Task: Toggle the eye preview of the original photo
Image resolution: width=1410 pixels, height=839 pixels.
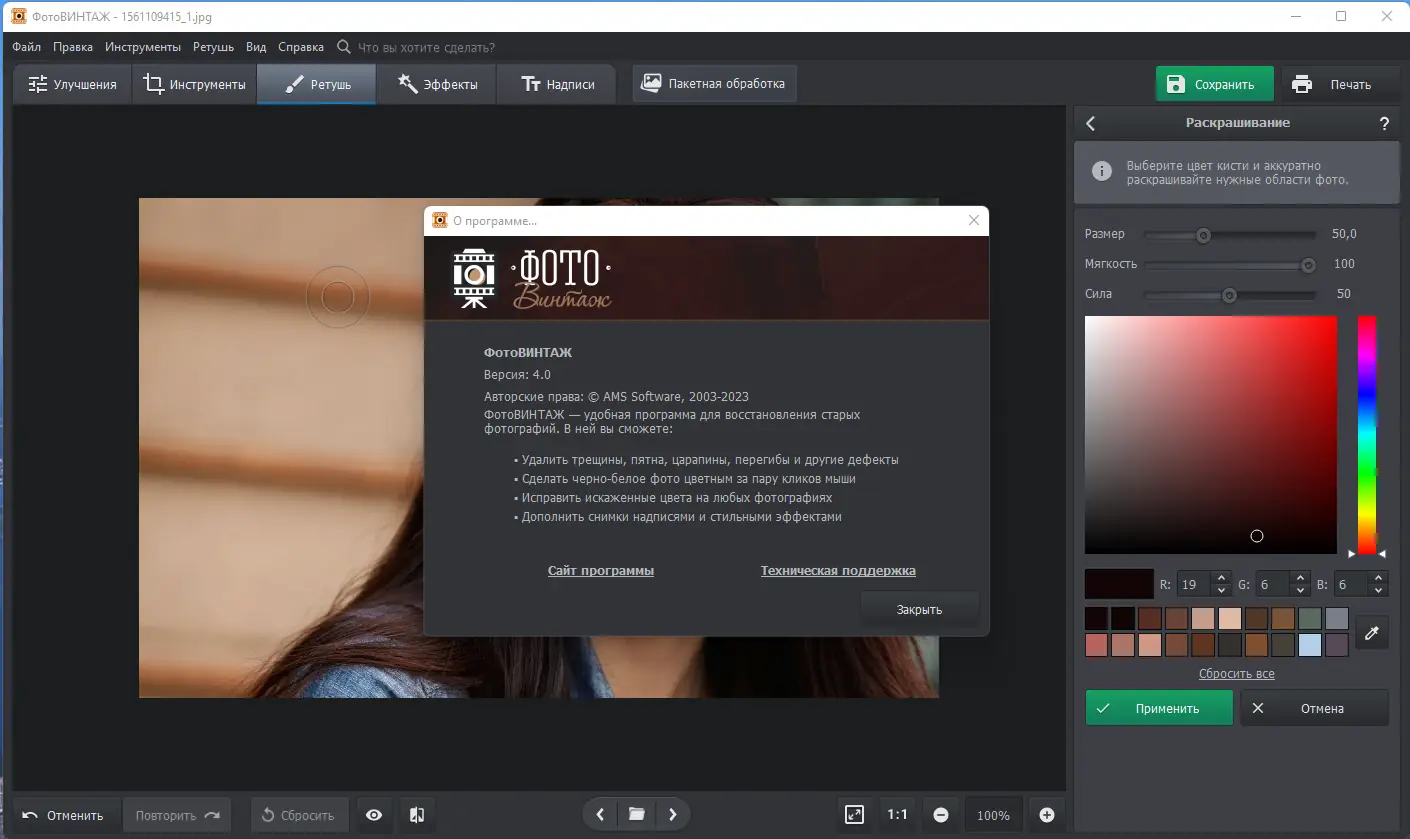Action: (x=374, y=815)
